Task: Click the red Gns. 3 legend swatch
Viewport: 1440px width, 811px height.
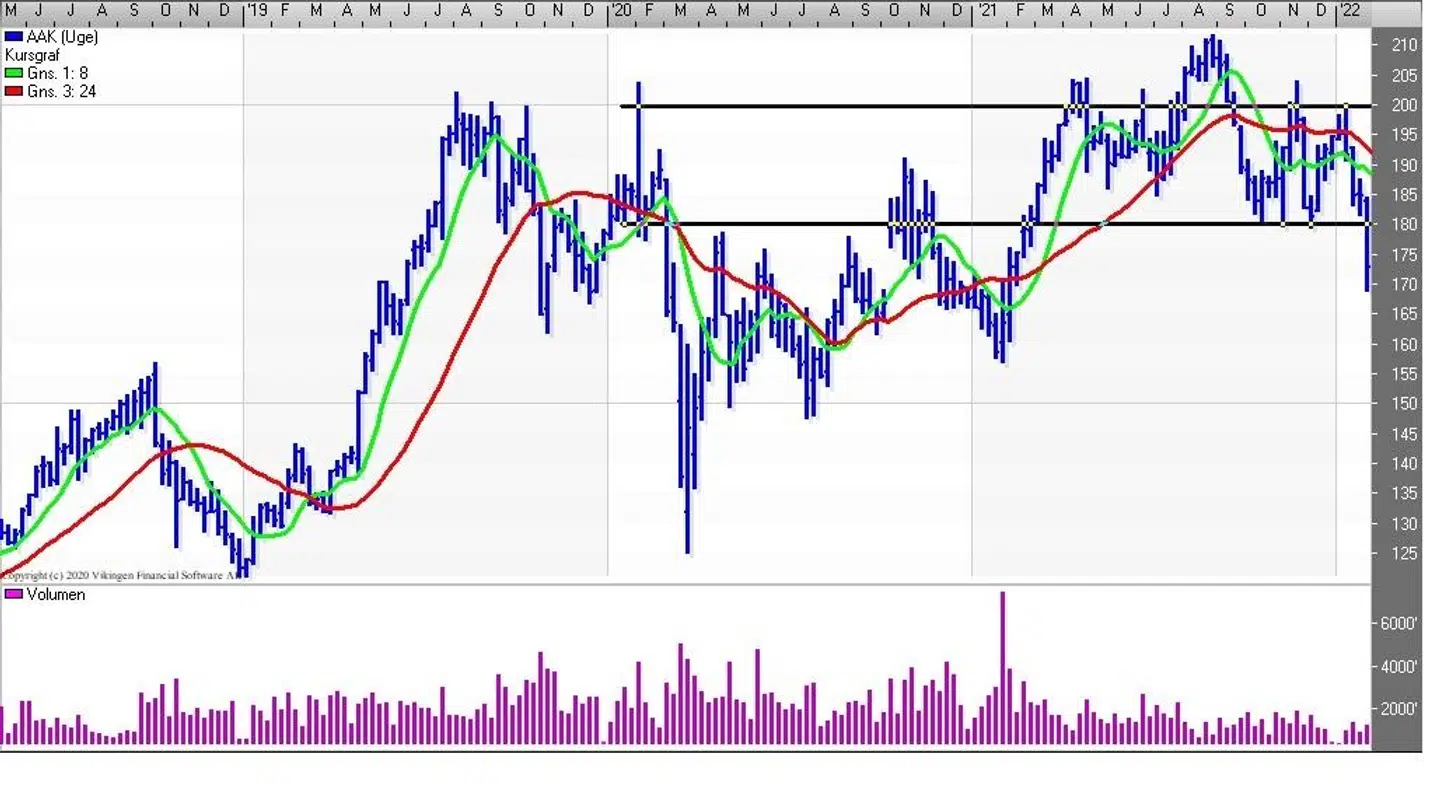Action: coord(14,91)
